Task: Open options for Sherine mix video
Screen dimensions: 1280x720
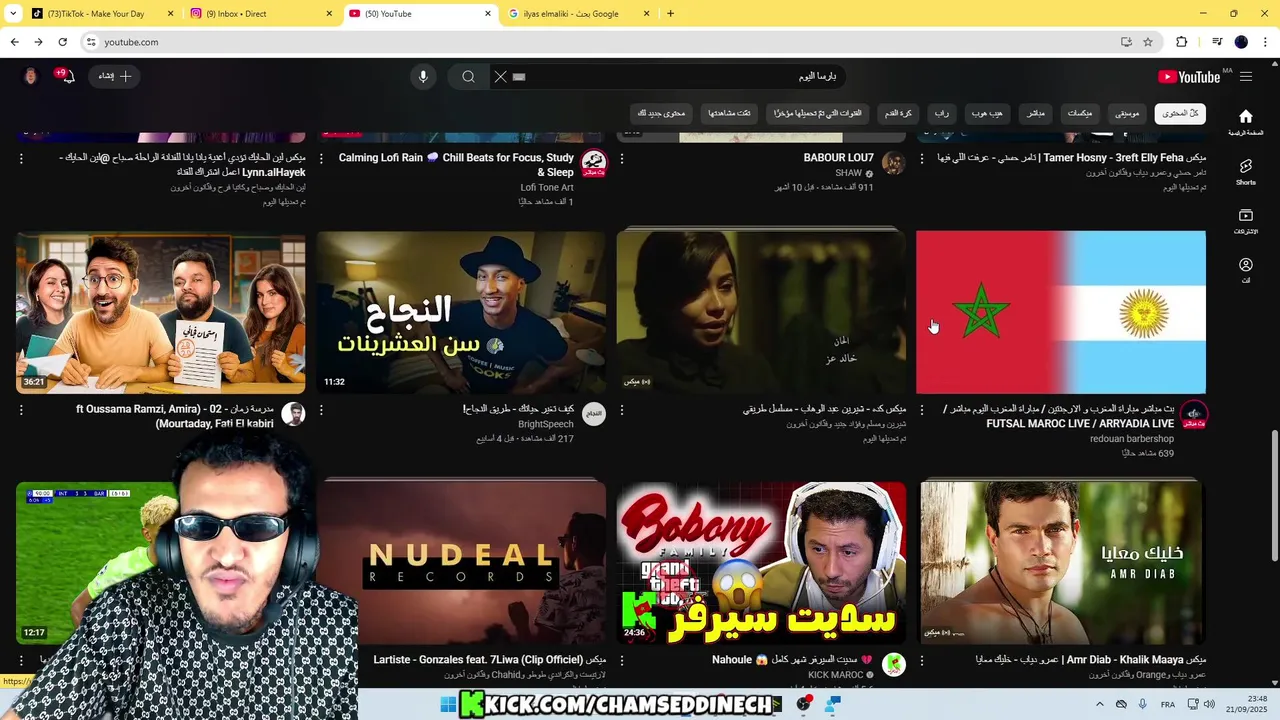Action: point(622,410)
